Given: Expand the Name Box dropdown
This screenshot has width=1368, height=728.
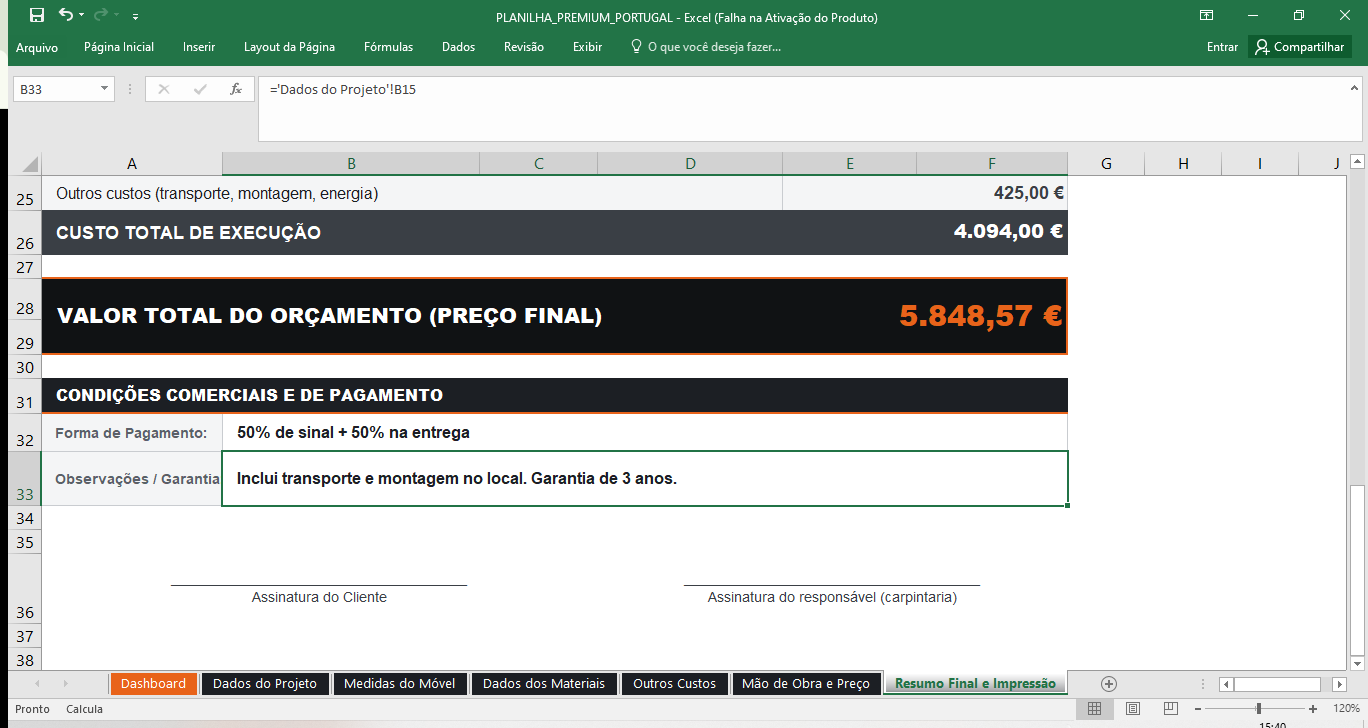Looking at the screenshot, I should tap(105, 89).
